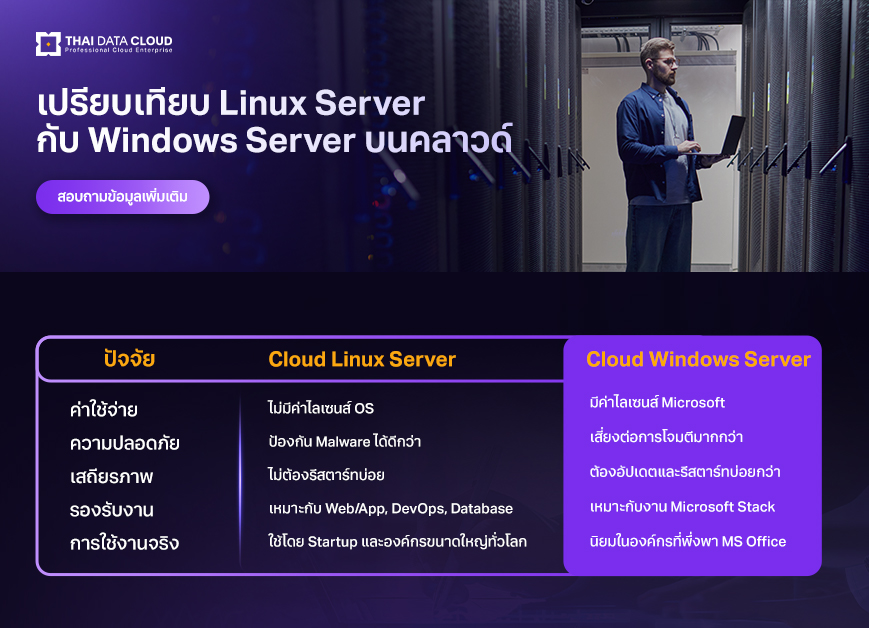Select the 'ป้องกัน Malware ได้ดีกว่า' text
869x628 pixels.
pyautogui.click(x=344, y=442)
